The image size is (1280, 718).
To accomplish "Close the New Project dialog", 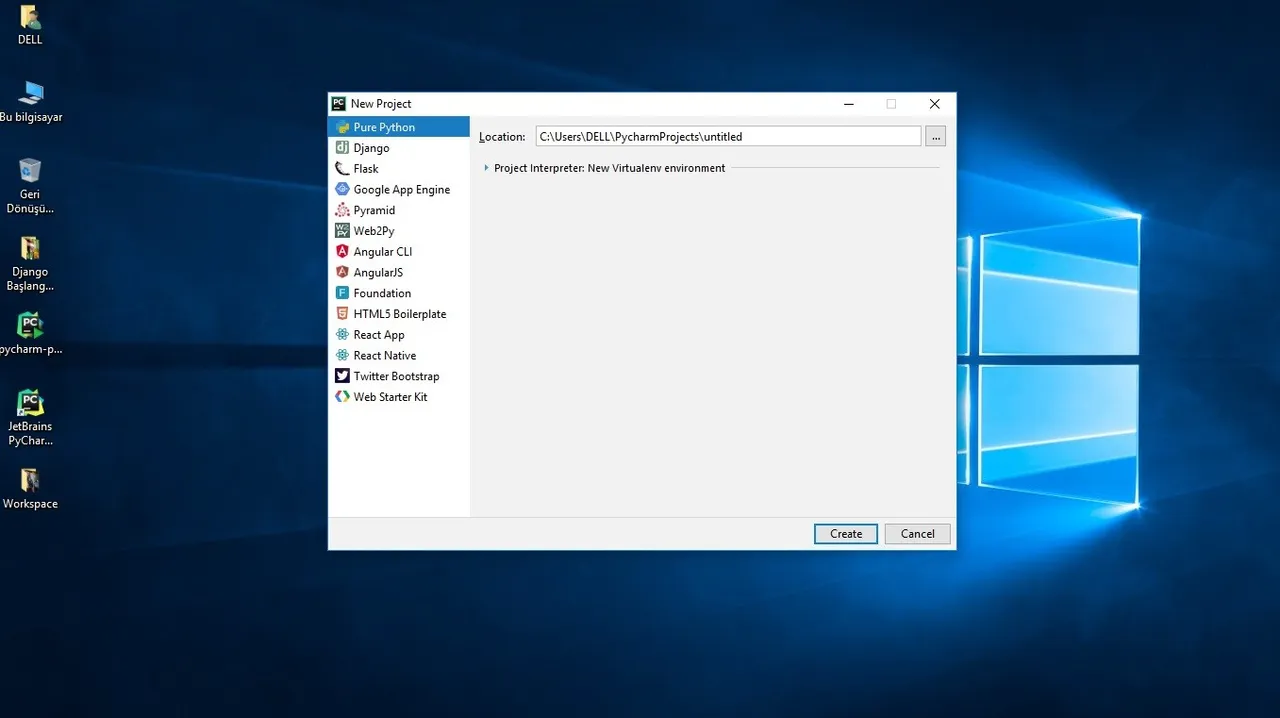I will [934, 104].
